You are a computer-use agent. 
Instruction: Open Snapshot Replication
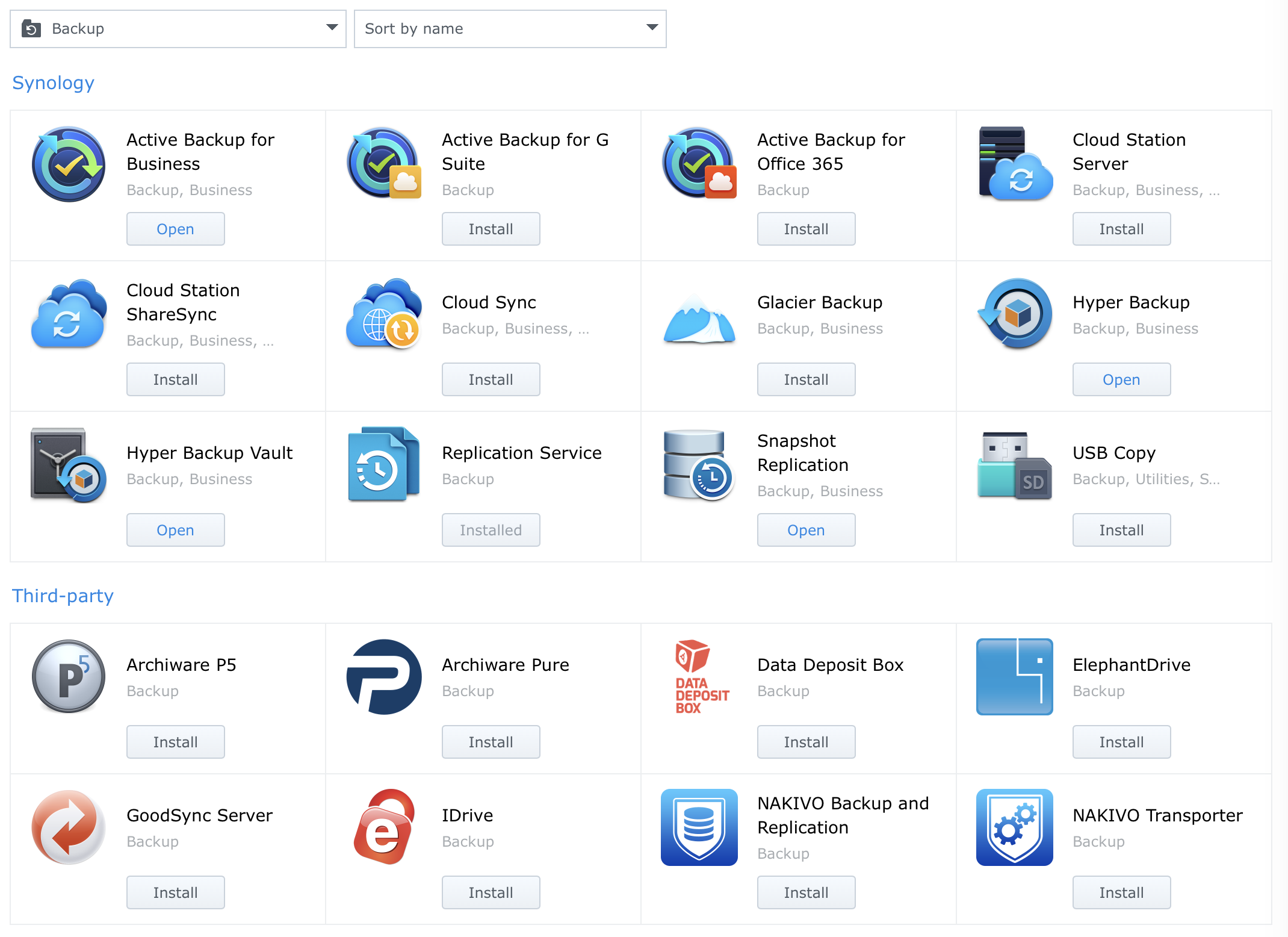pyautogui.click(x=807, y=530)
